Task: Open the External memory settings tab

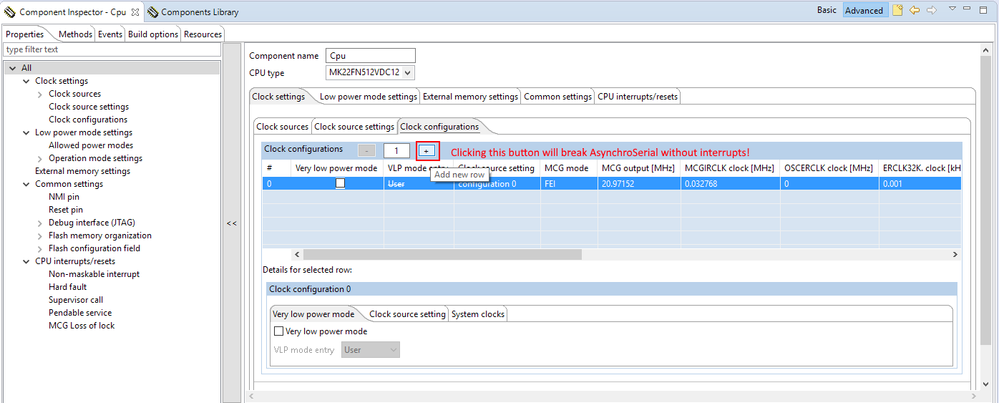Action: [470, 97]
